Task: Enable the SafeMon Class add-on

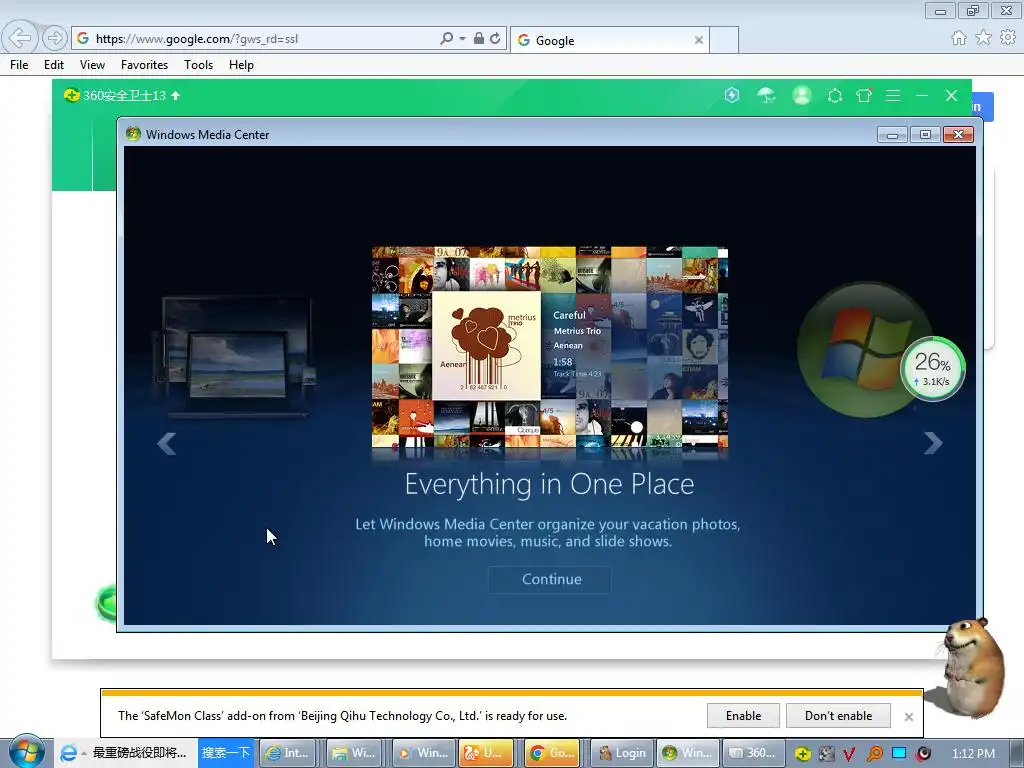Action: [x=743, y=716]
